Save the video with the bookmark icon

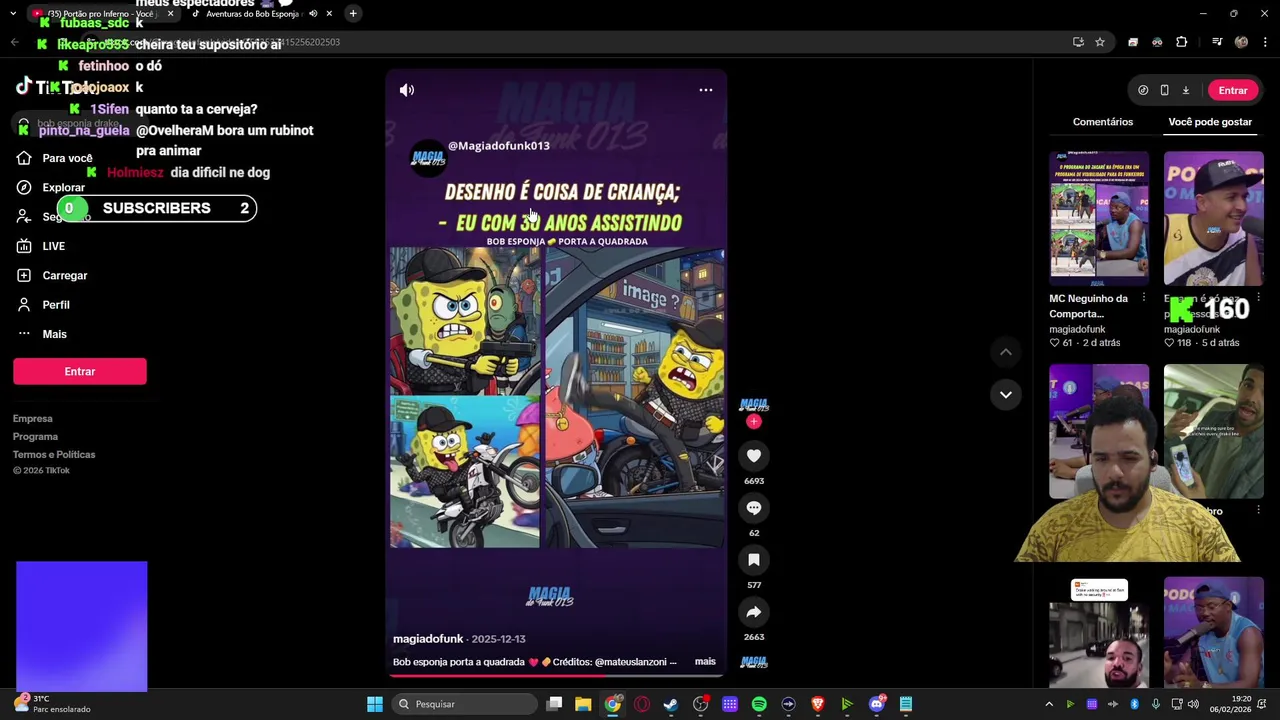(754, 560)
